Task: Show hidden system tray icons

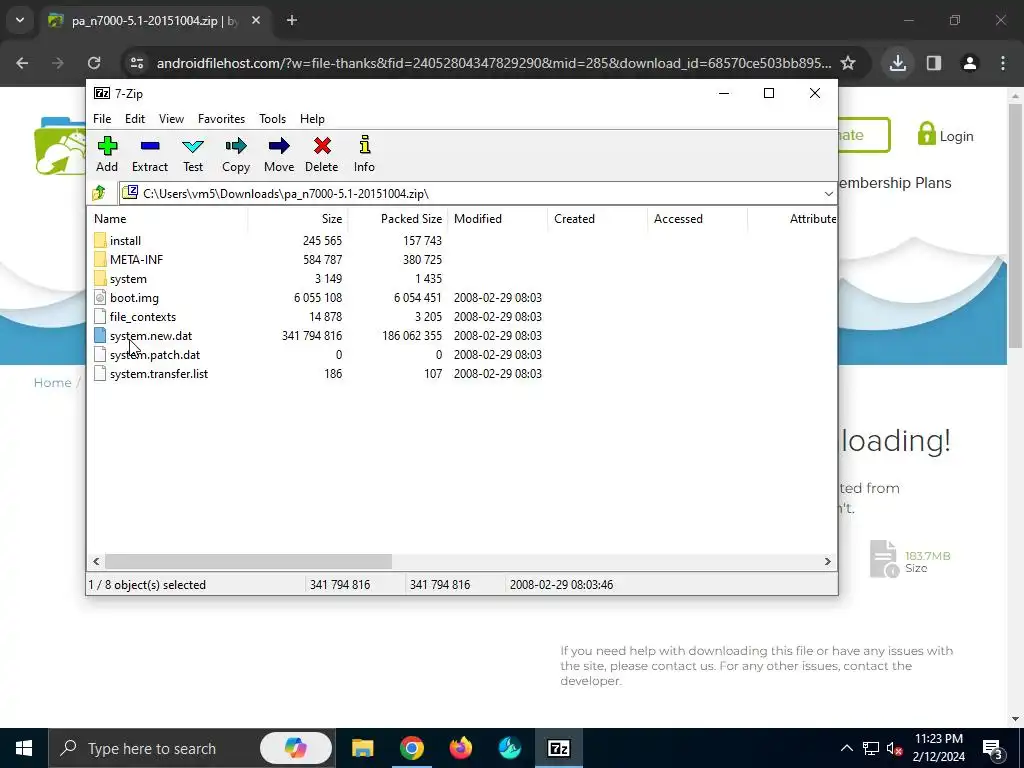Action: pyautogui.click(x=846, y=748)
